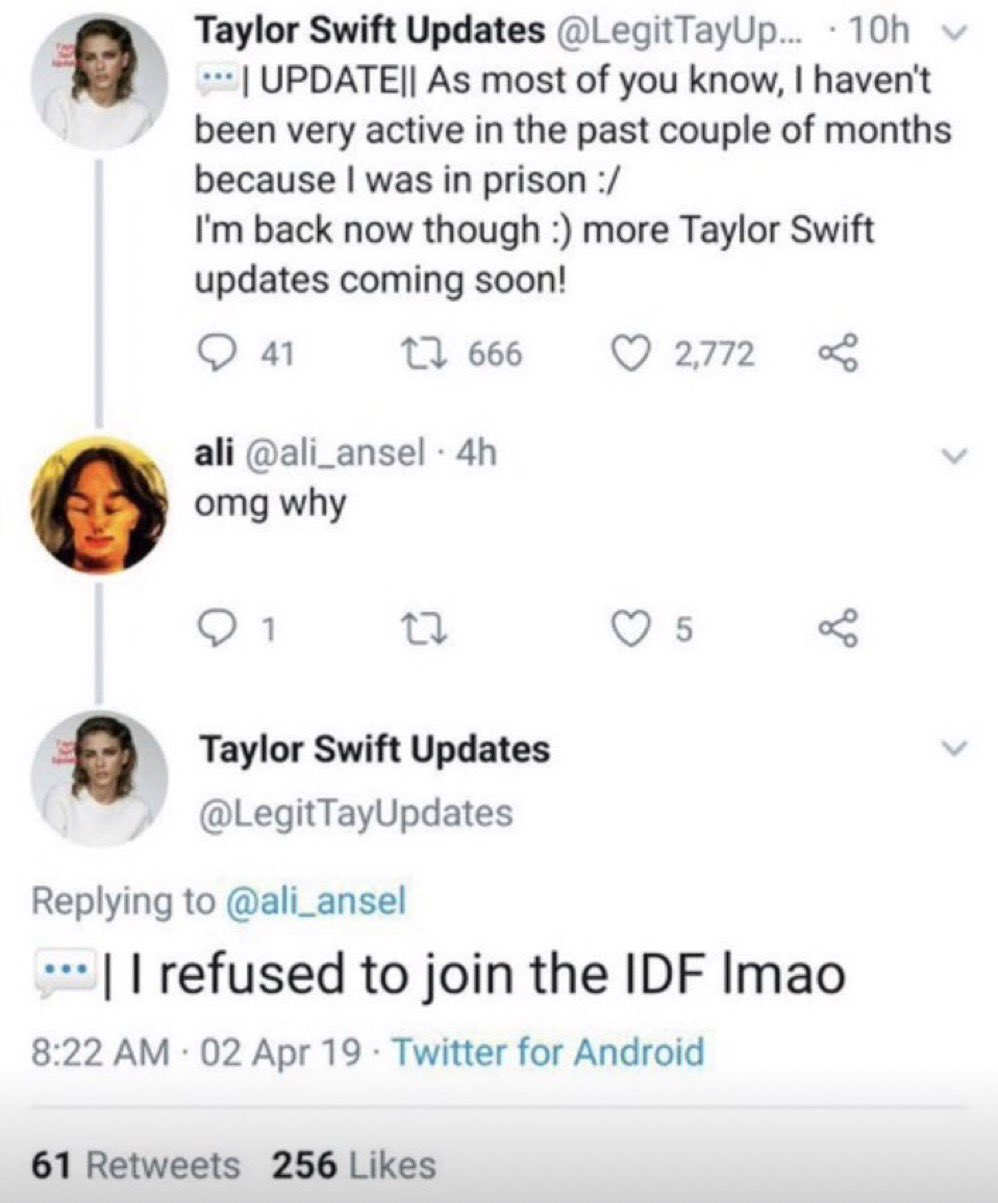This screenshot has width=998, height=1203.
Task: Open ali's profile picture
Action: [x=98, y=505]
